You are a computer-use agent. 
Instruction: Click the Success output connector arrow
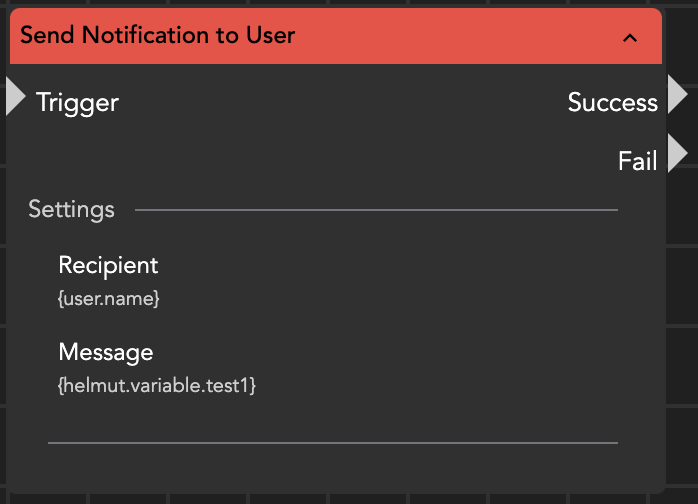point(677,95)
